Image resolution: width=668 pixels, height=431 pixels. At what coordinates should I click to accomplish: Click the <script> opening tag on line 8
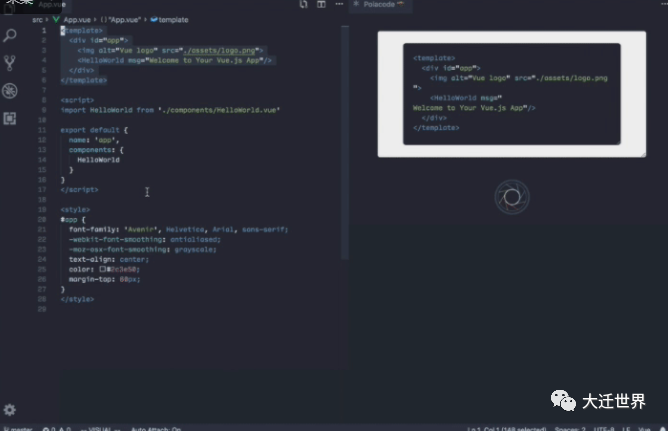[77, 100]
